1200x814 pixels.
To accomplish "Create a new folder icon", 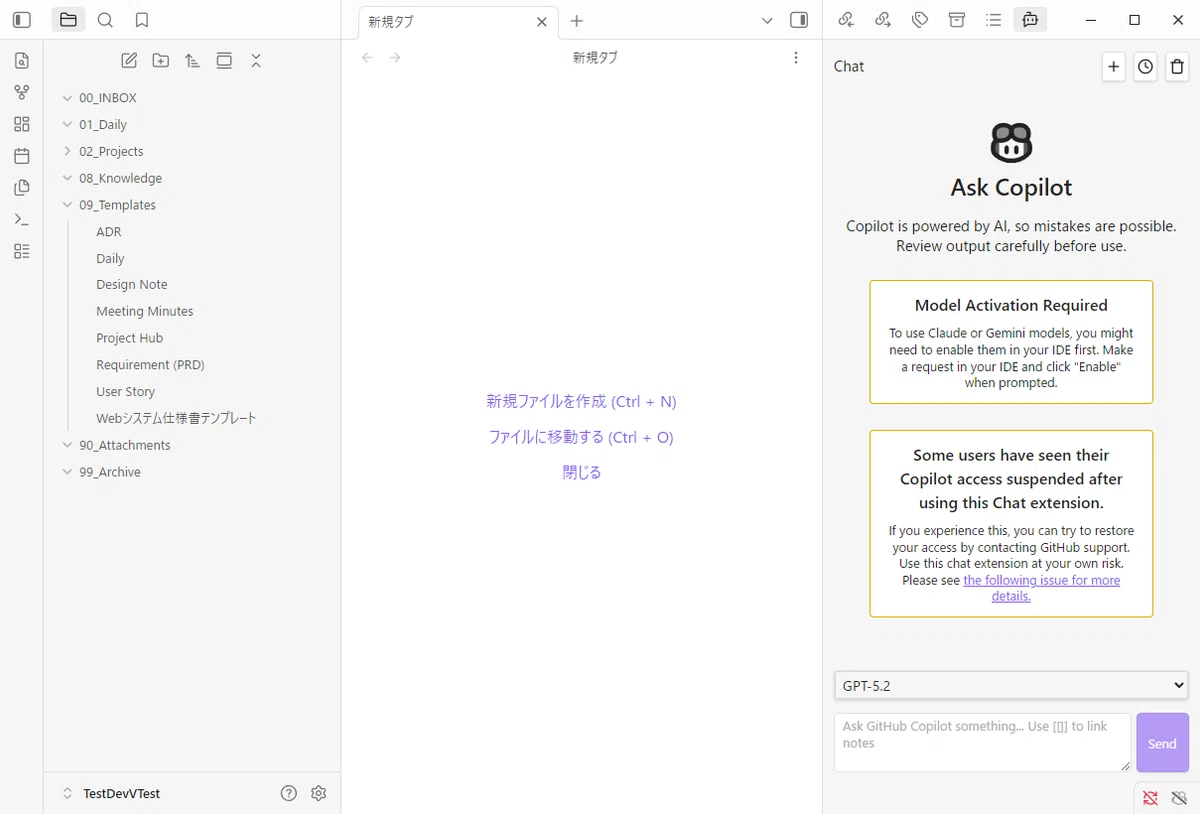I will (x=161, y=61).
